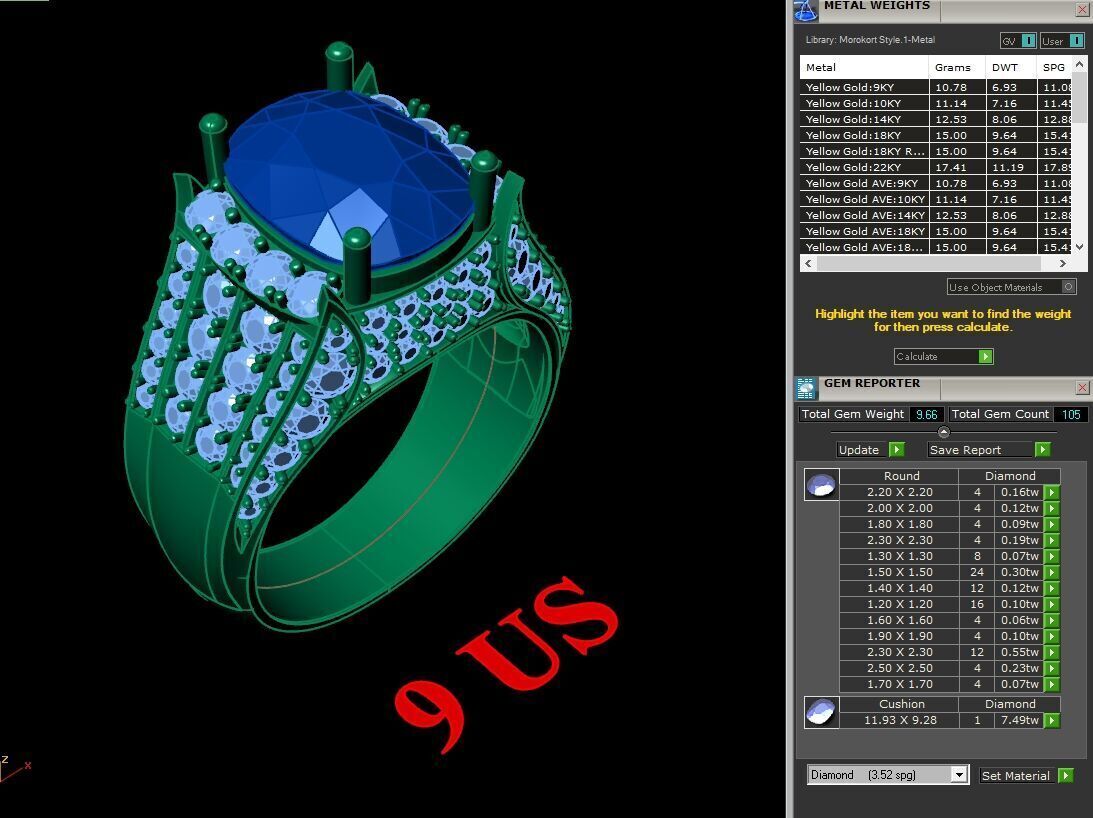
Task: Sort by DWT column header
Action: click(x=1009, y=68)
